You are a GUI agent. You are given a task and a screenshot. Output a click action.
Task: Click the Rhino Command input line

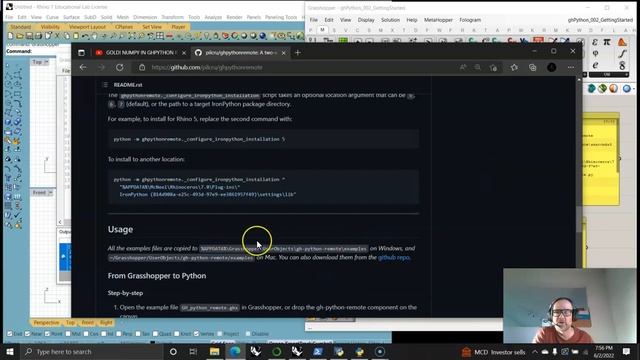37,51
